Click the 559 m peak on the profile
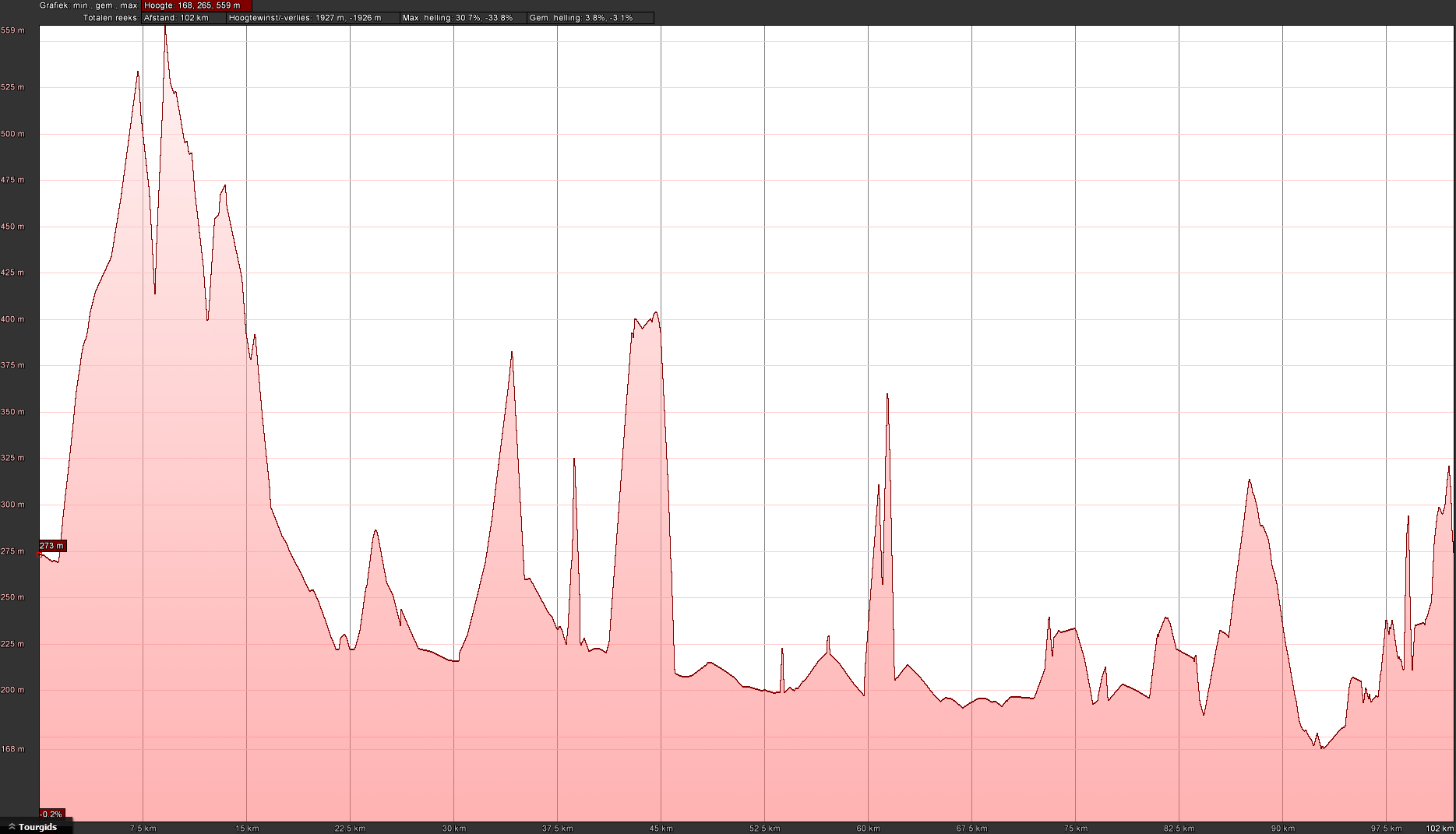Viewport: 1456px width, 834px height. (165, 28)
